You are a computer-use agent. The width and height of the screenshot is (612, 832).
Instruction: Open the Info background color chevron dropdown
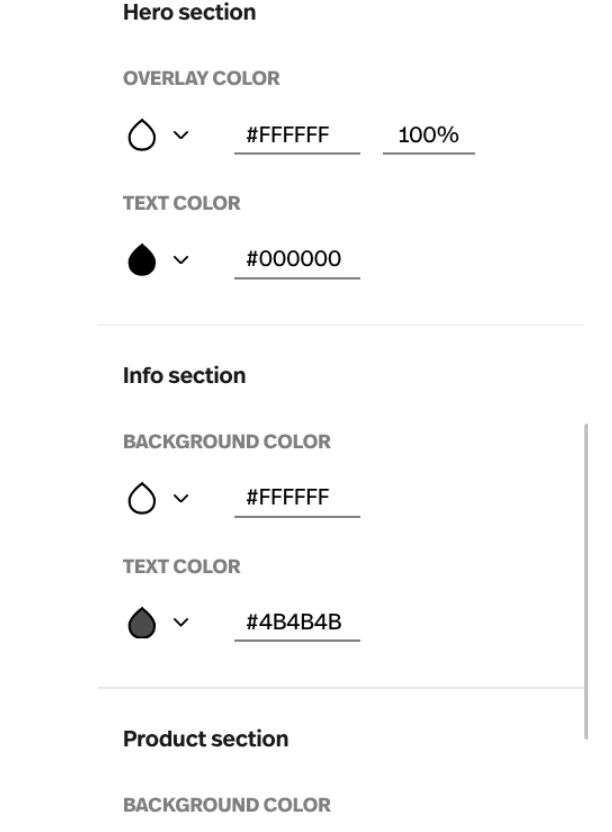[x=181, y=498]
